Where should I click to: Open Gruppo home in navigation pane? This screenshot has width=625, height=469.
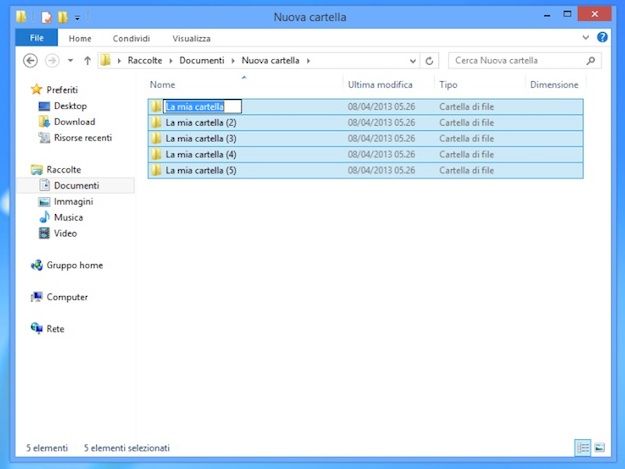(75, 265)
